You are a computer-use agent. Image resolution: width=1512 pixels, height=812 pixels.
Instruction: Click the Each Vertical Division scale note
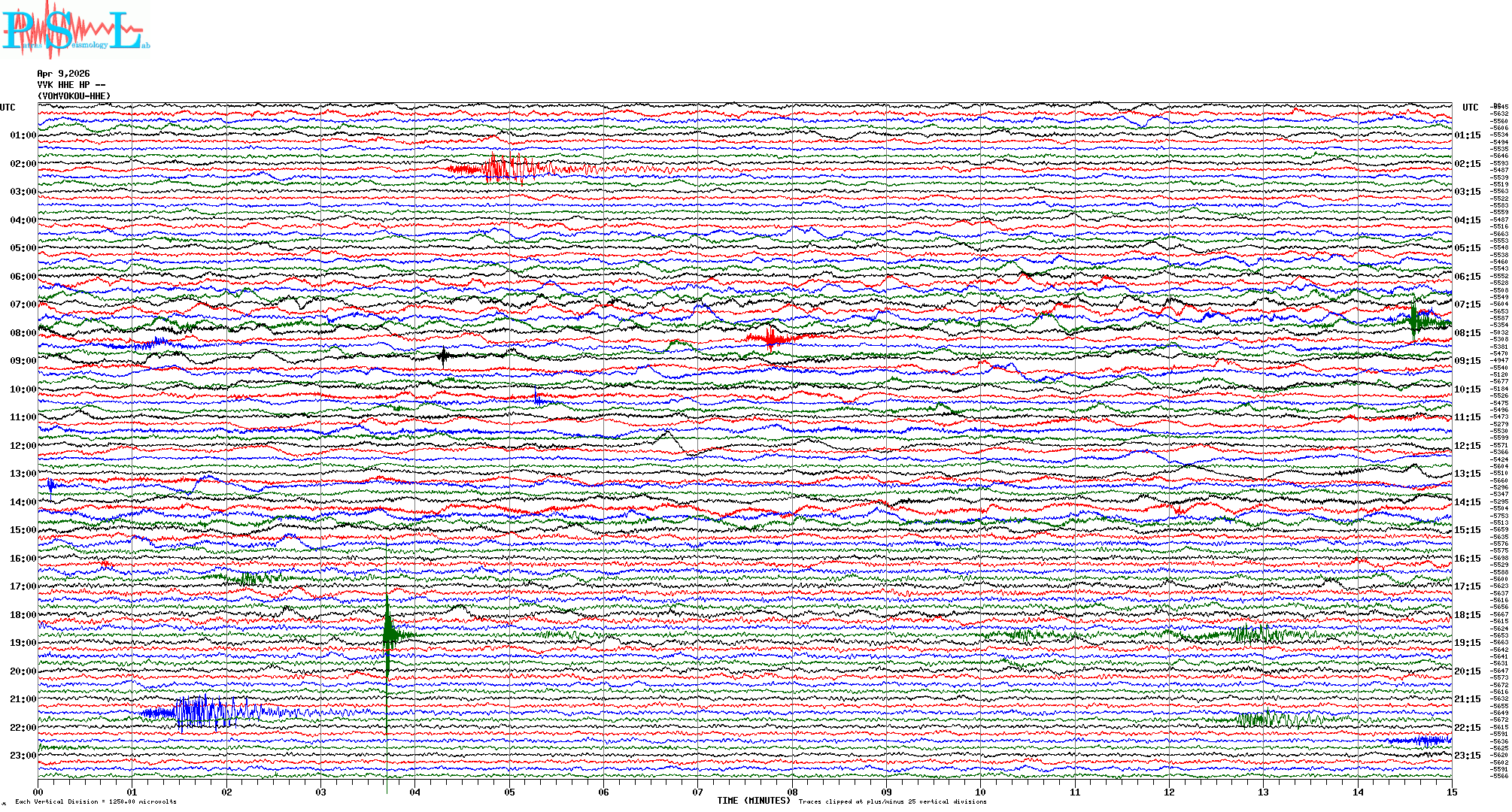pyautogui.click(x=96, y=801)
